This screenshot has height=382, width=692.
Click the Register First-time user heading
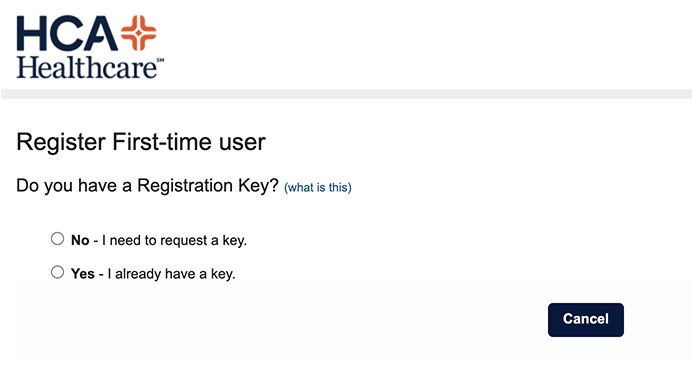click(x=141, y=142)
